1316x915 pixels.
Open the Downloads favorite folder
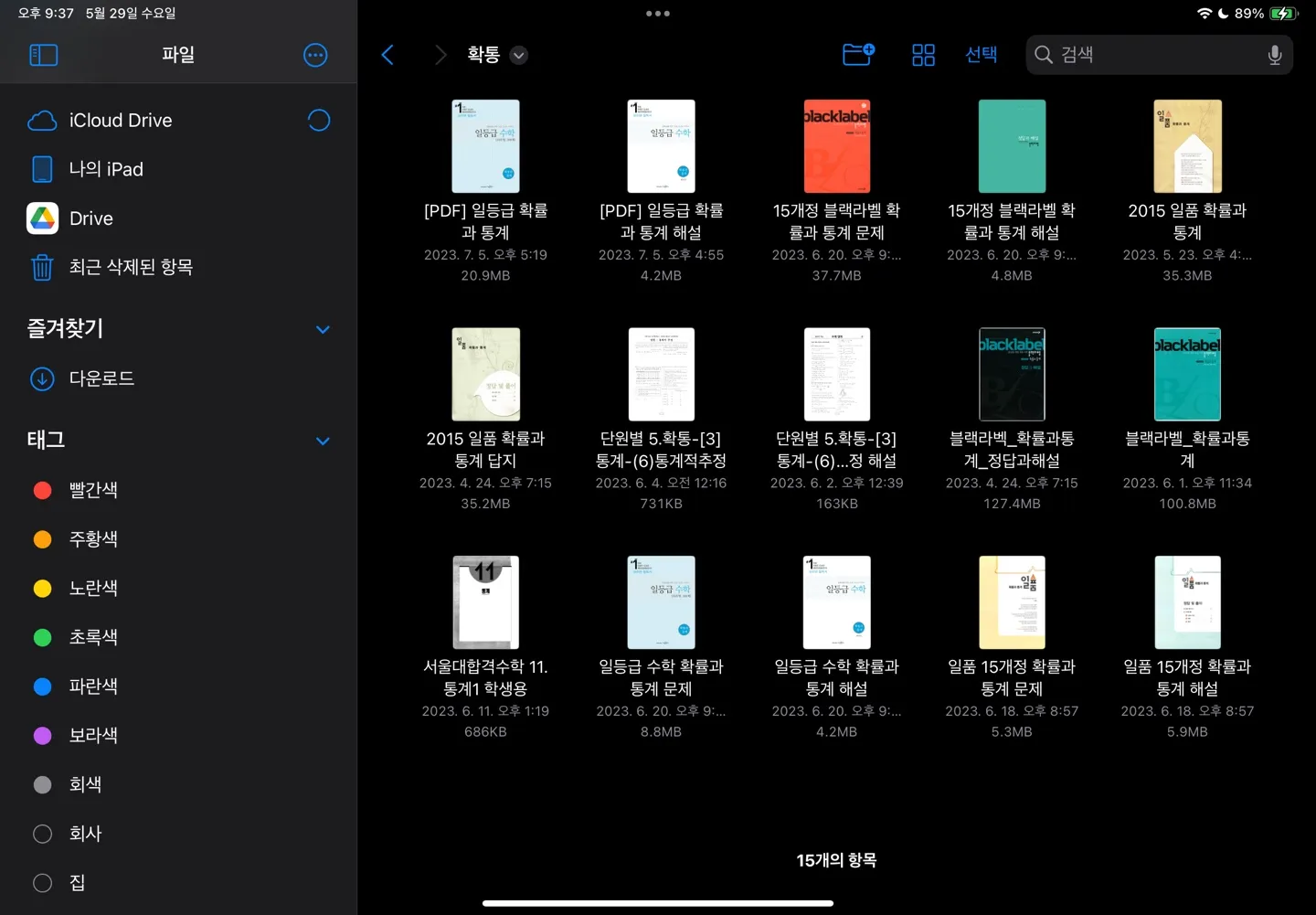point(101,378)
